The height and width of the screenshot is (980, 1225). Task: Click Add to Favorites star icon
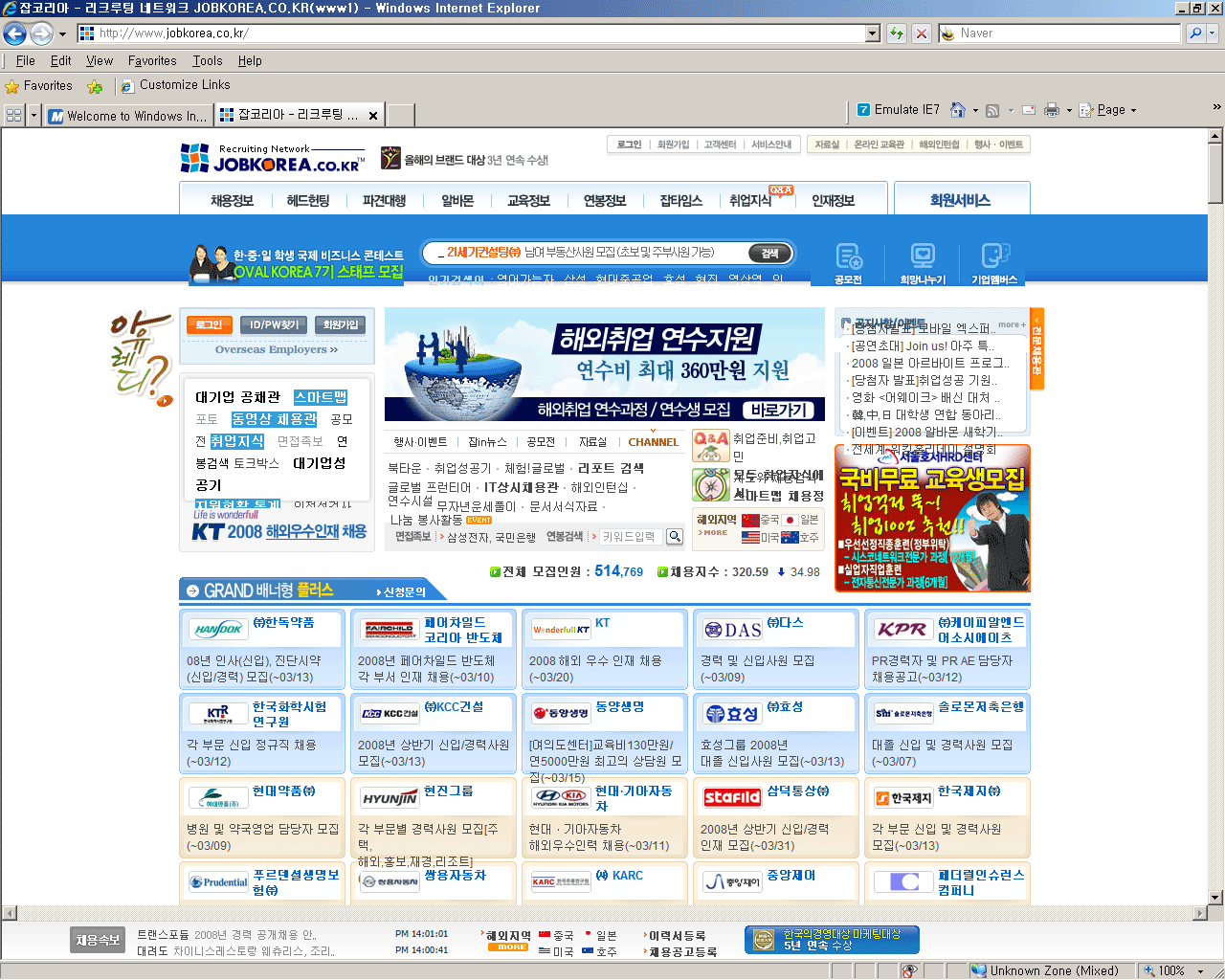95,86
